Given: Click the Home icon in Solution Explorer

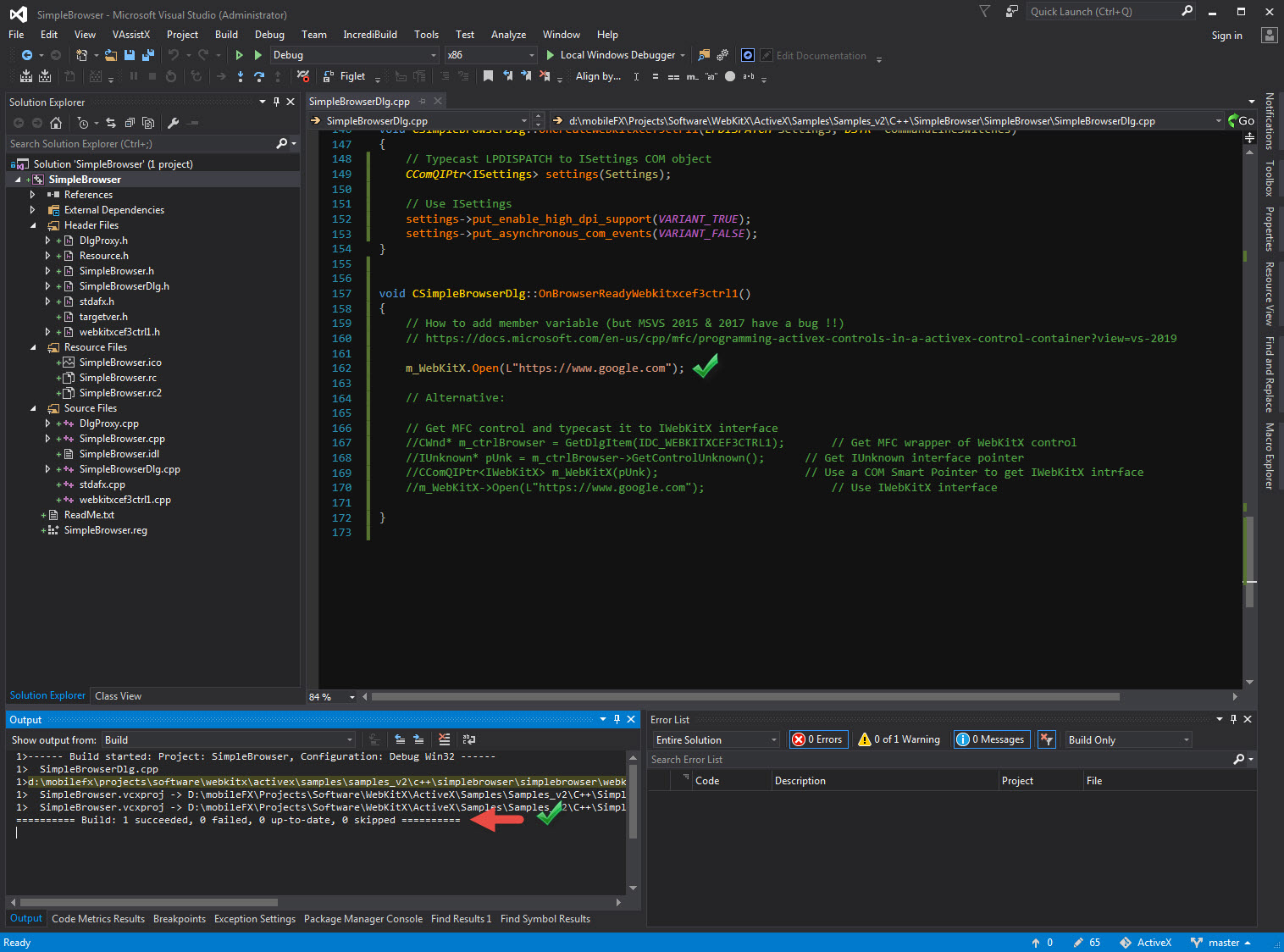Looking at the screenshot, I should [56, 123].
